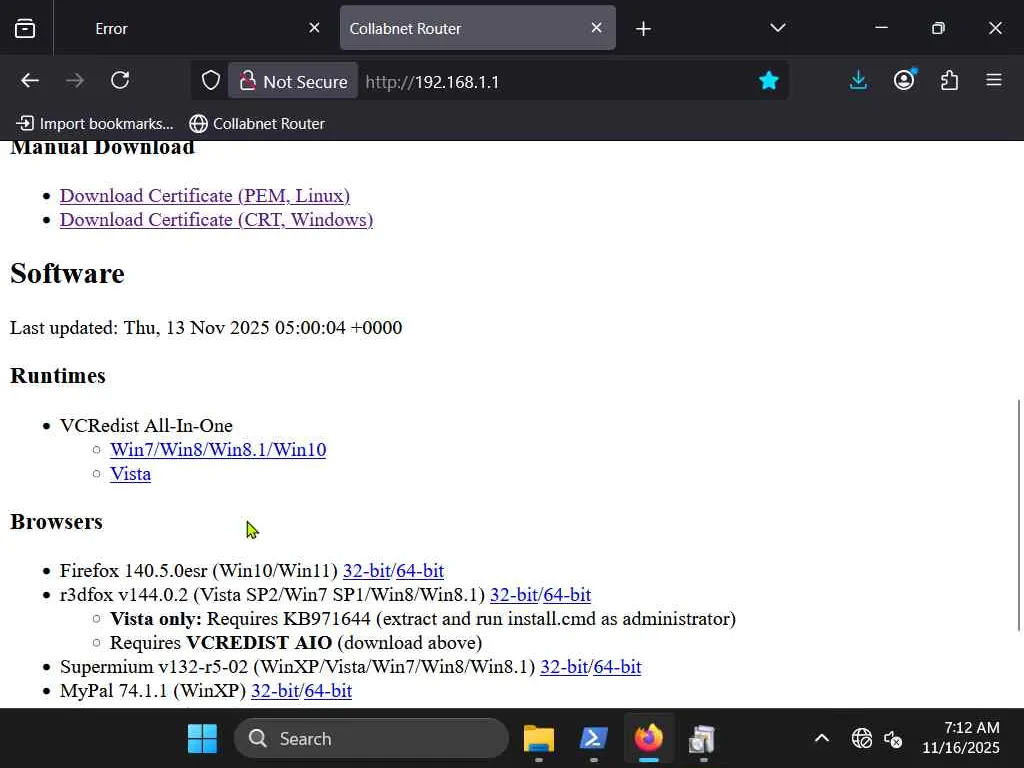1024x768 pixels.
Task: Open tracking protection shield icon
Action: click(210, 81)
